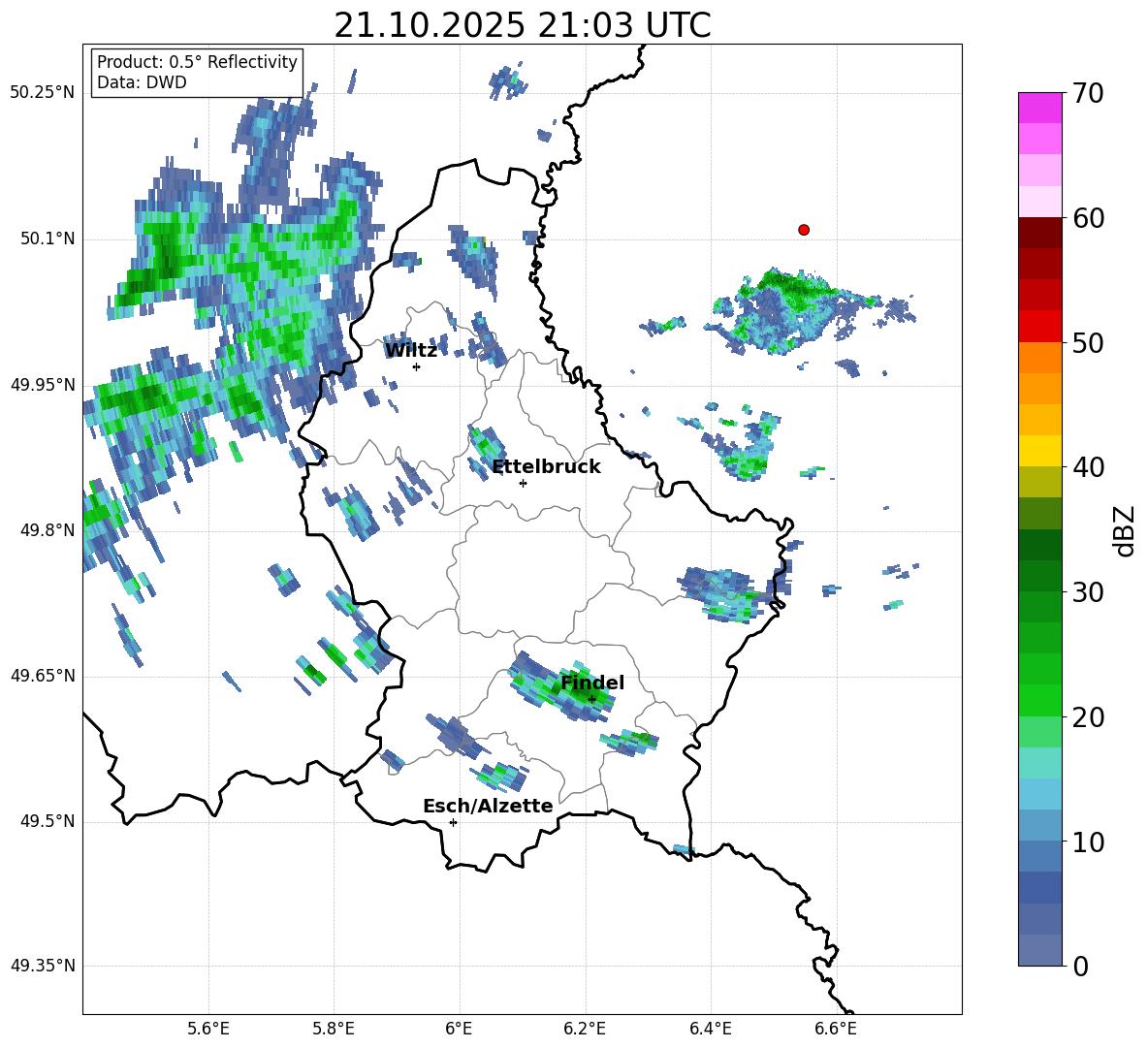Click the "Data: DWD" text
This screenshot has width=1148, height=1048.
click(142, 82)
